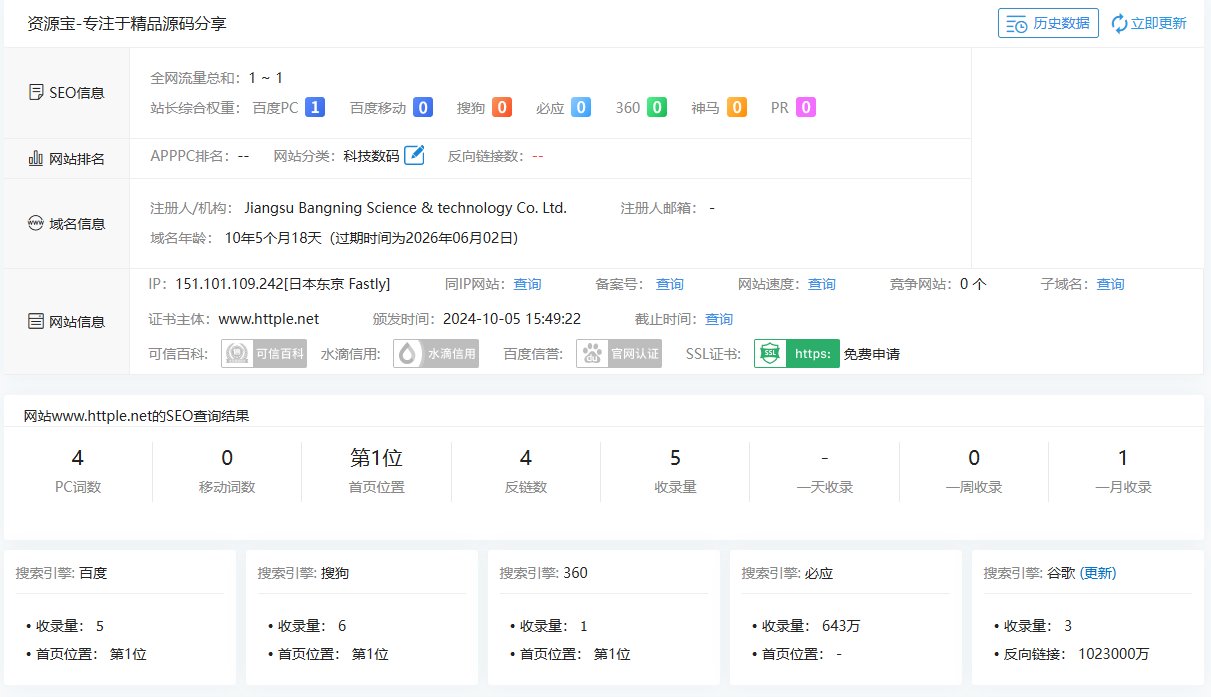Click the 百度移动 weight badge

point(423,107)
